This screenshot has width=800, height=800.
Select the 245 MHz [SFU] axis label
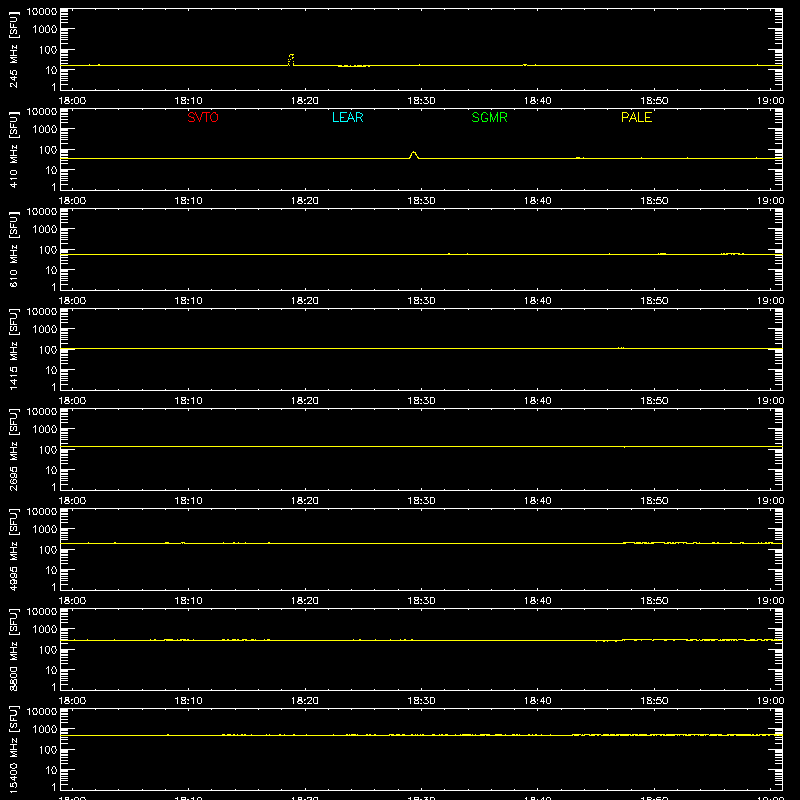pyautogui.click(x=13, y=49)
